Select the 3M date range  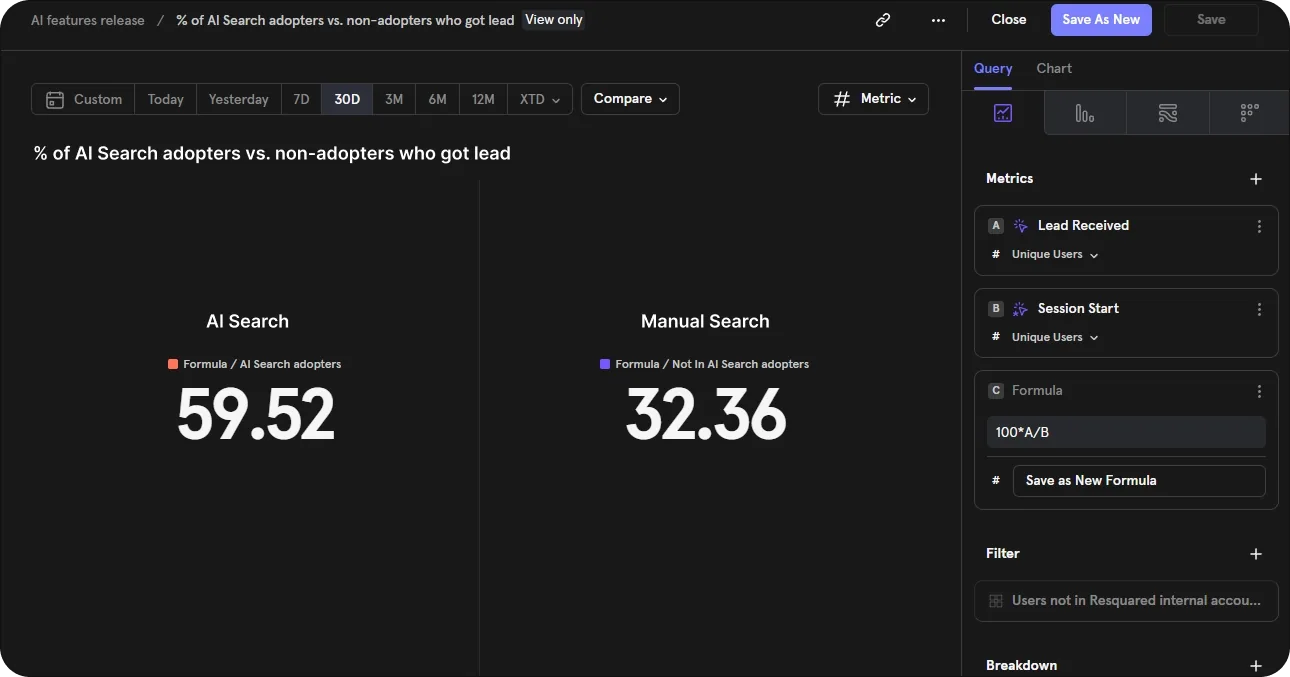(x=394, y=99)
